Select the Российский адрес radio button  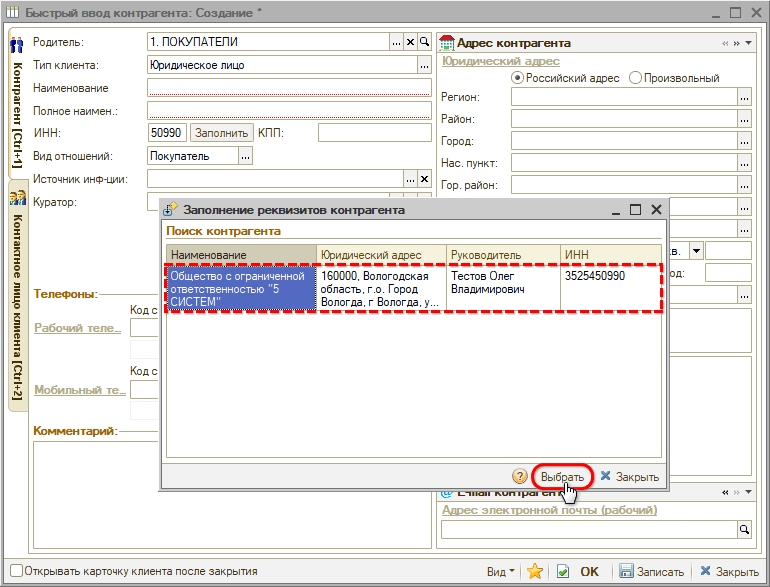click(517, 78)
